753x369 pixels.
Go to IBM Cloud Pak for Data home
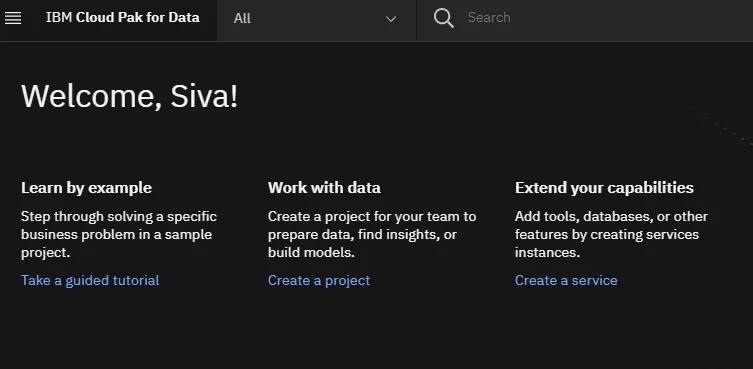tap(122, 18)
